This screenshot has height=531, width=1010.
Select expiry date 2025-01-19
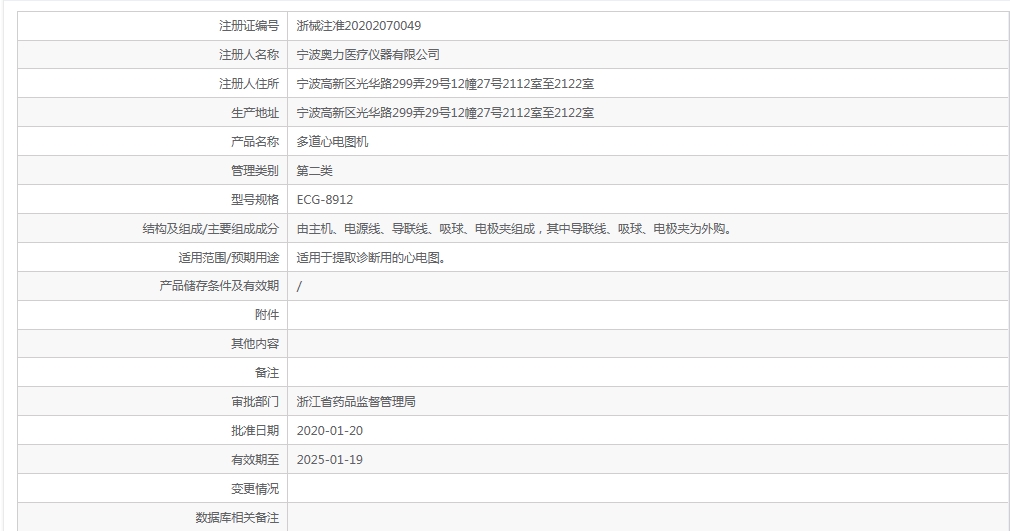[330, 459]
